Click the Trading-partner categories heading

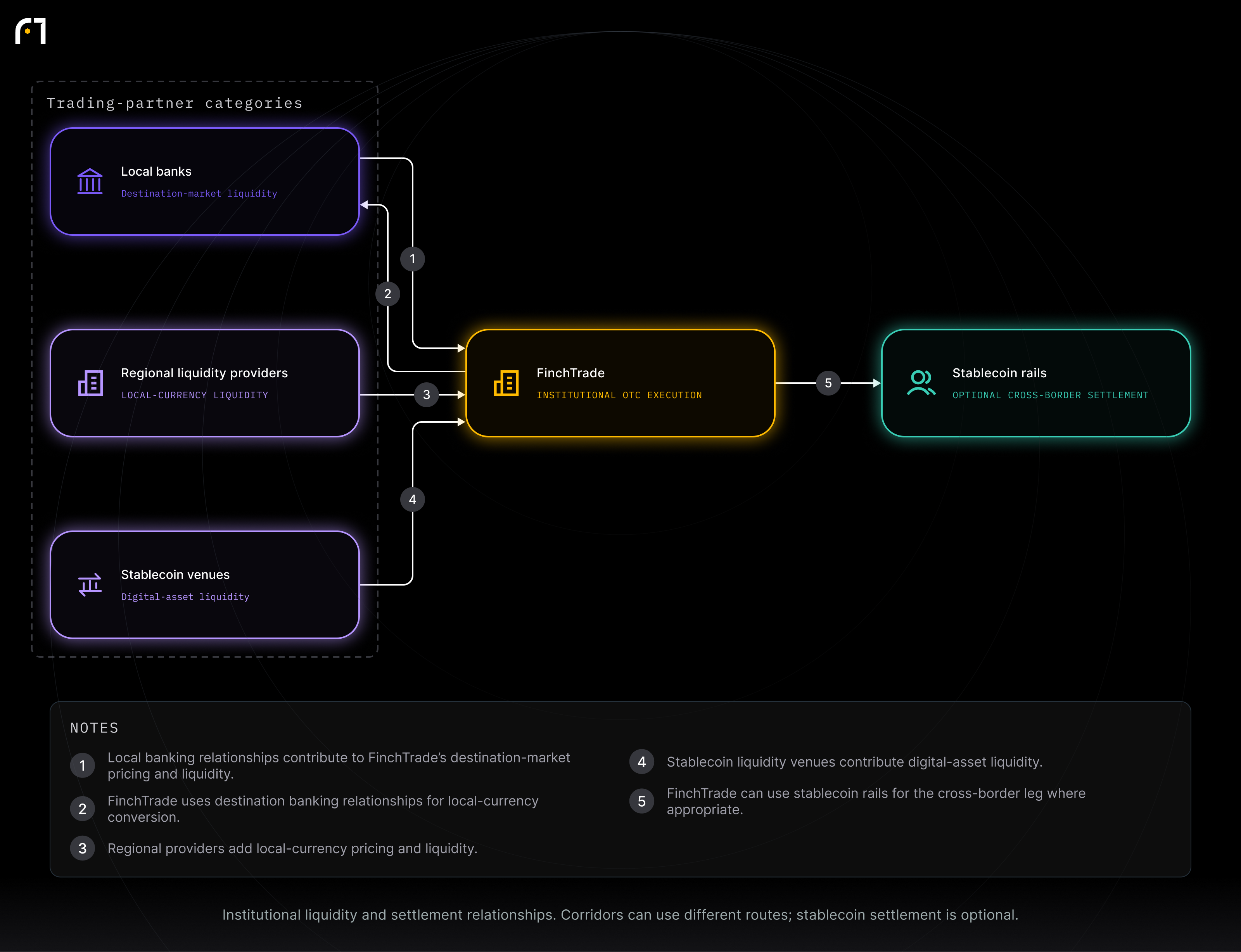(x=175, y=103)
